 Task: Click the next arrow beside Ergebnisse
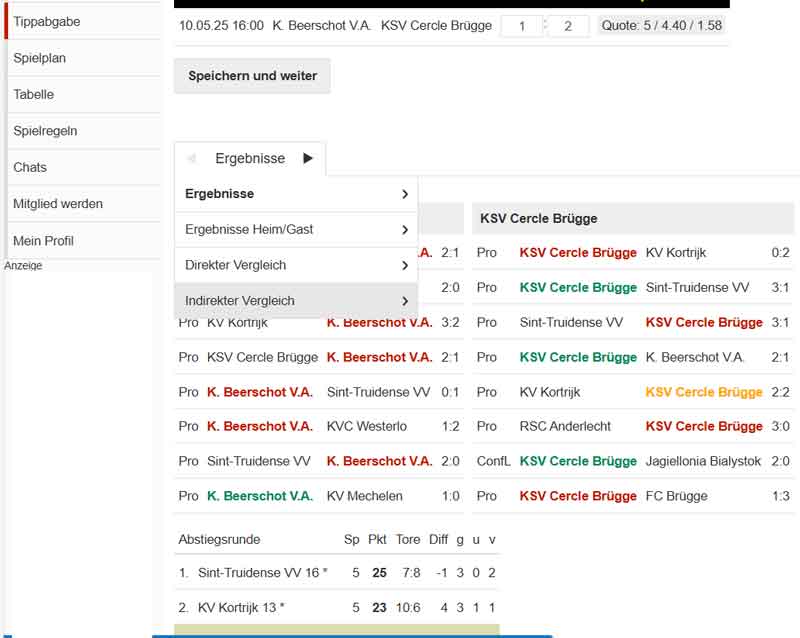(308, 158)
